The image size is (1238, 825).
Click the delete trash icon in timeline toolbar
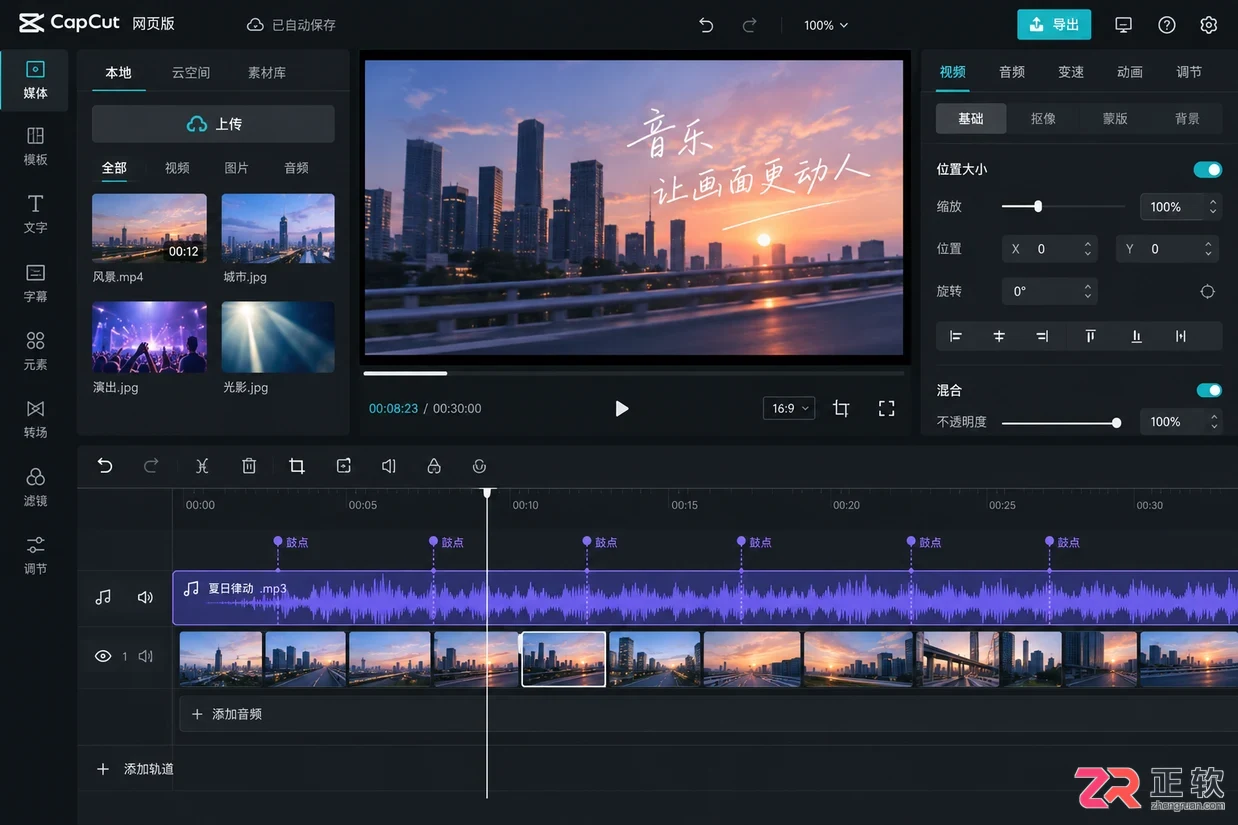(249, 465)
